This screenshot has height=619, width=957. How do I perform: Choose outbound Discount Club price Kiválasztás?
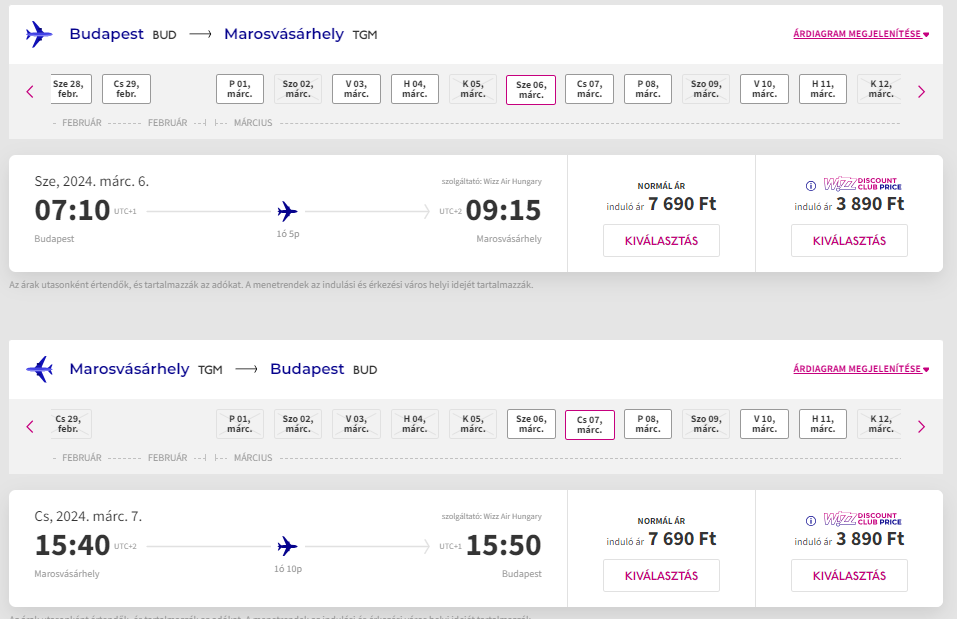[849, 241]
